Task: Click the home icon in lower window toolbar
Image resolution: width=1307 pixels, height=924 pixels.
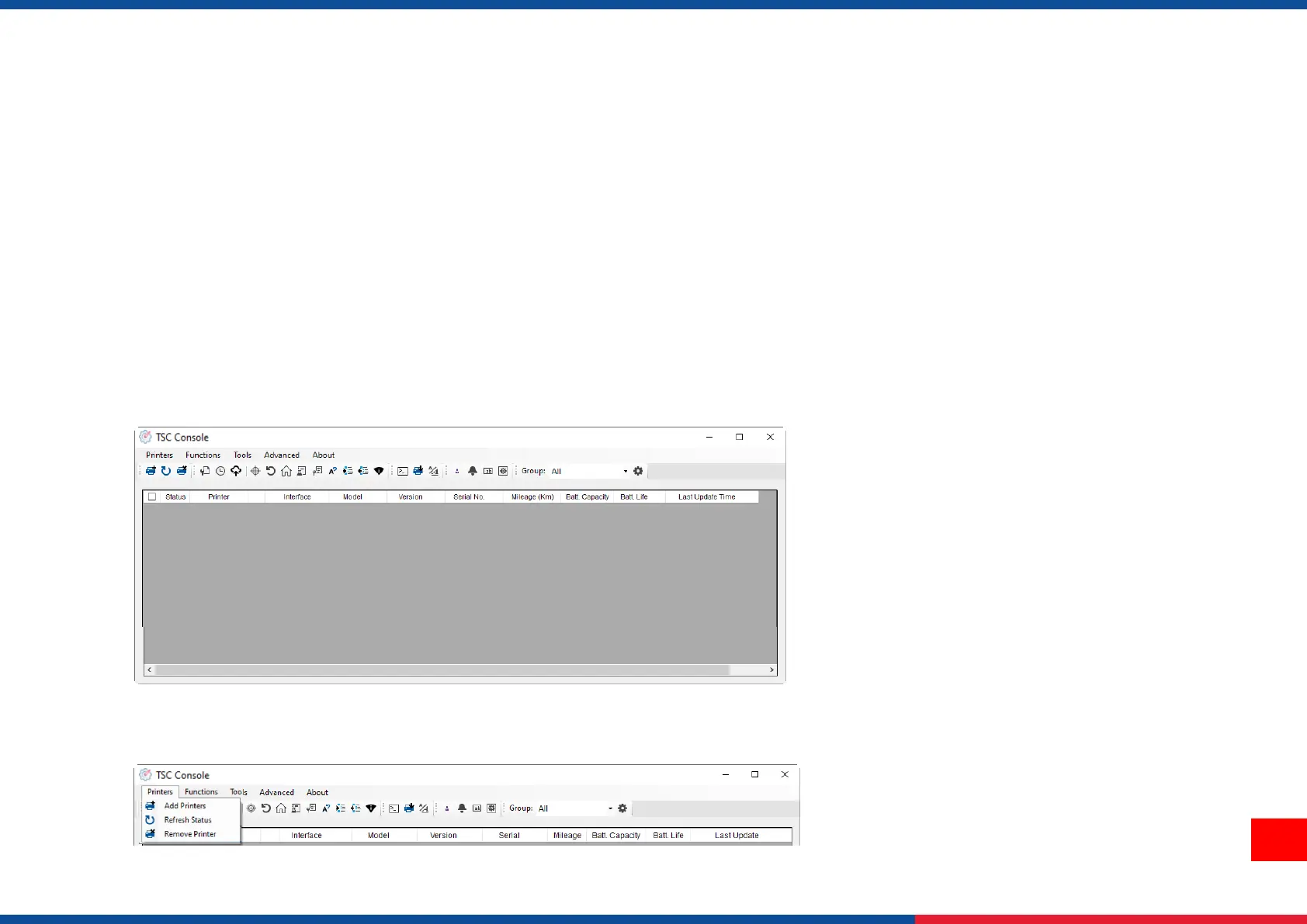Action: [281, 808]
